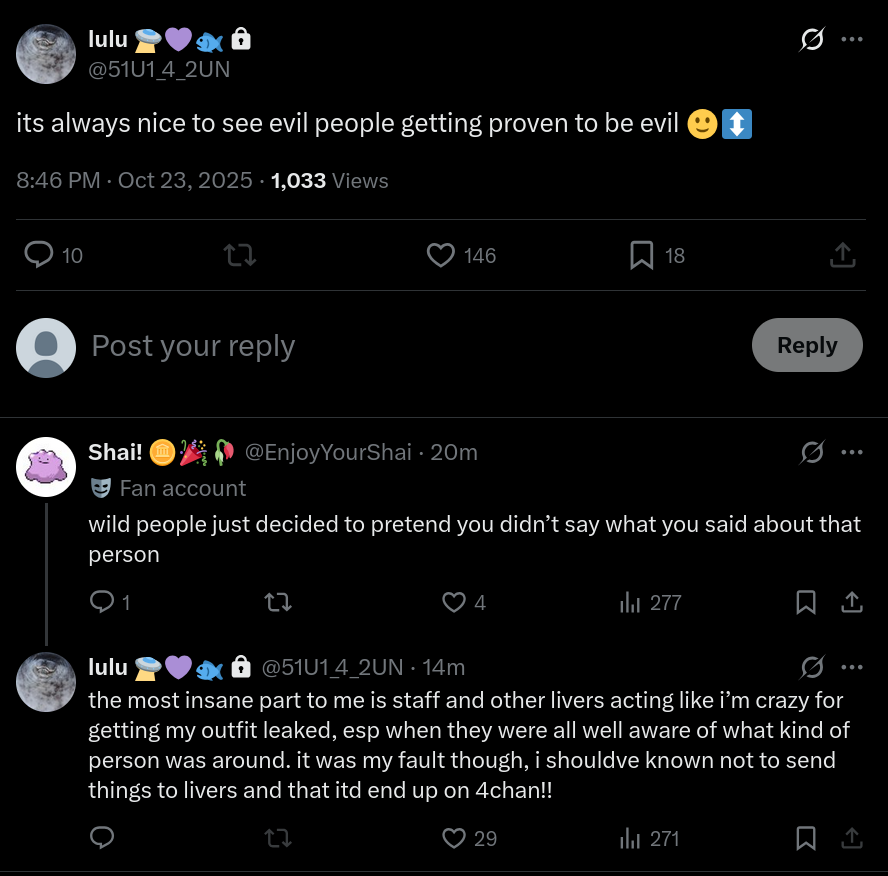Like Shai's reply with 4 likes
Image resolution: width=888 pixels, height=876 pixels.
click(454, 602)
